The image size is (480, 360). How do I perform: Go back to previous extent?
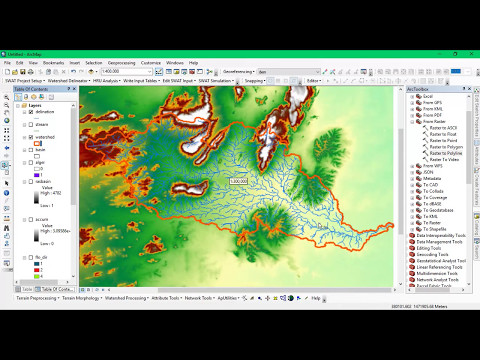click(x=6, y=148)
